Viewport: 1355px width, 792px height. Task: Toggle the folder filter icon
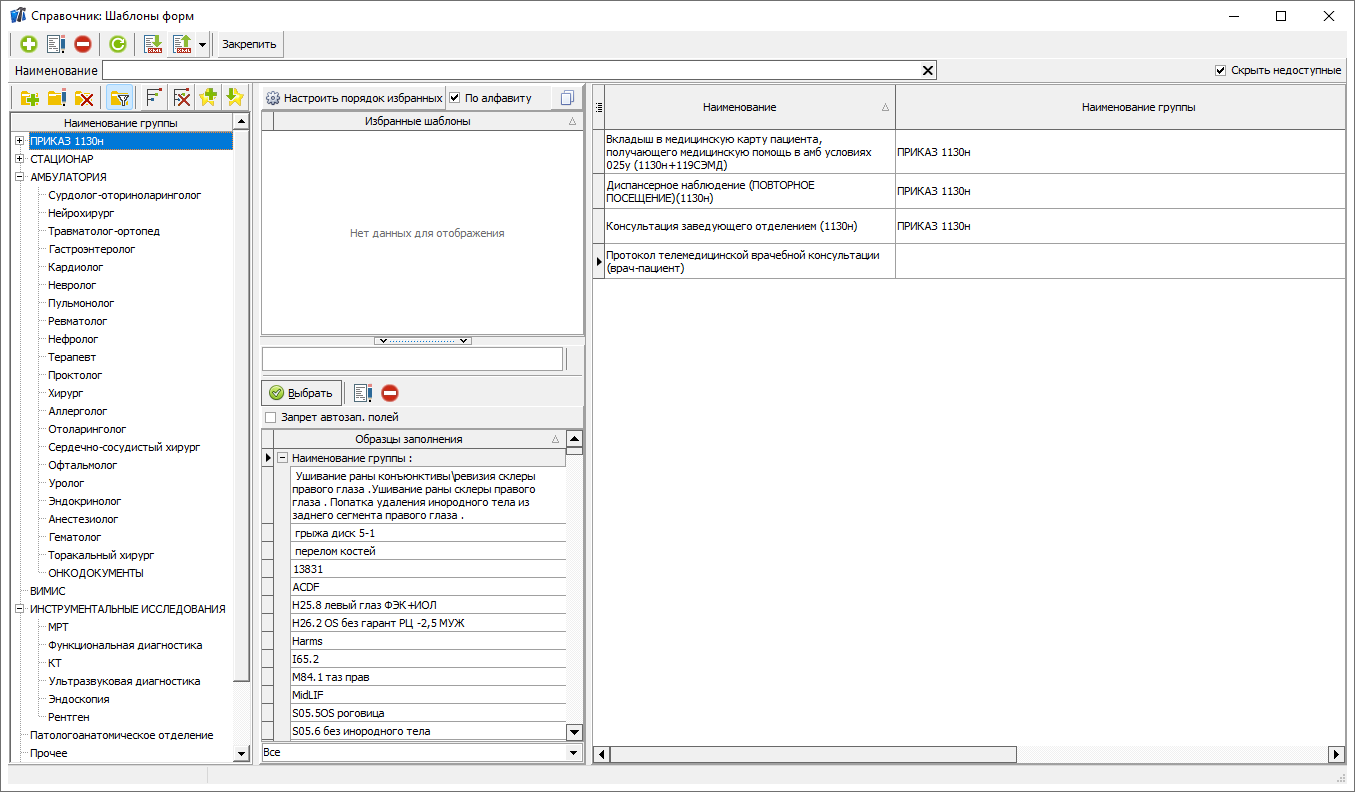pyautogui.click(x=120, y=97)
